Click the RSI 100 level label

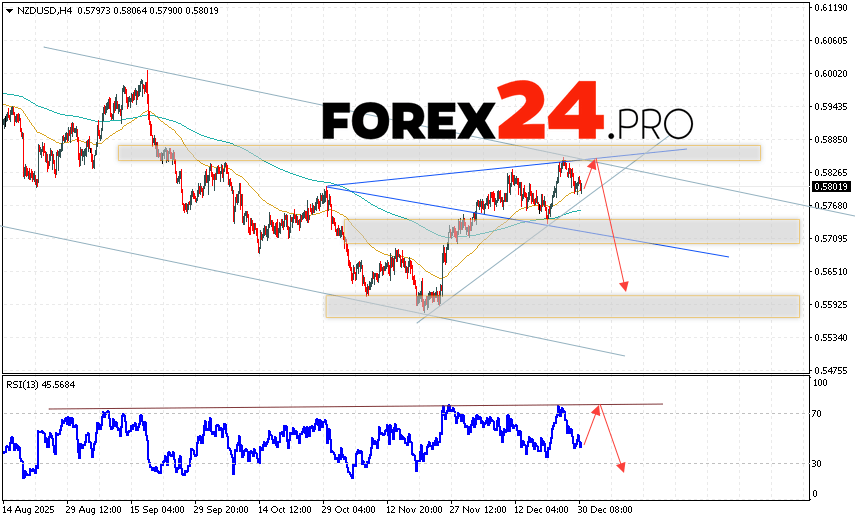click(x=820, y=383)
